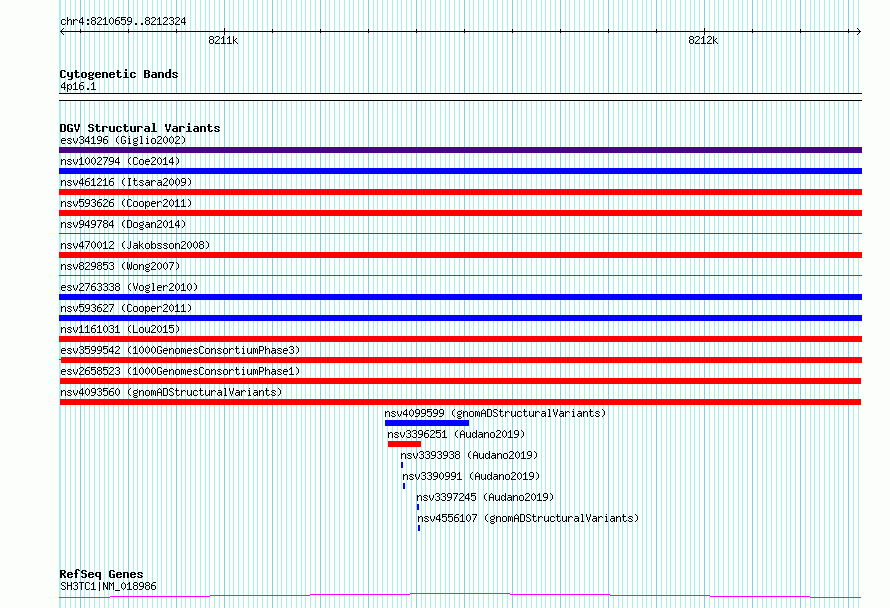Click nsv4556107 gnomADStructuralVariants label
890x608 pixels.
[x=528, y=518]
